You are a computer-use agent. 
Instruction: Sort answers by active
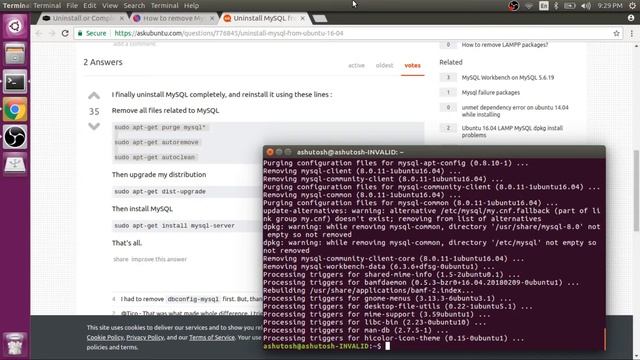356,65
